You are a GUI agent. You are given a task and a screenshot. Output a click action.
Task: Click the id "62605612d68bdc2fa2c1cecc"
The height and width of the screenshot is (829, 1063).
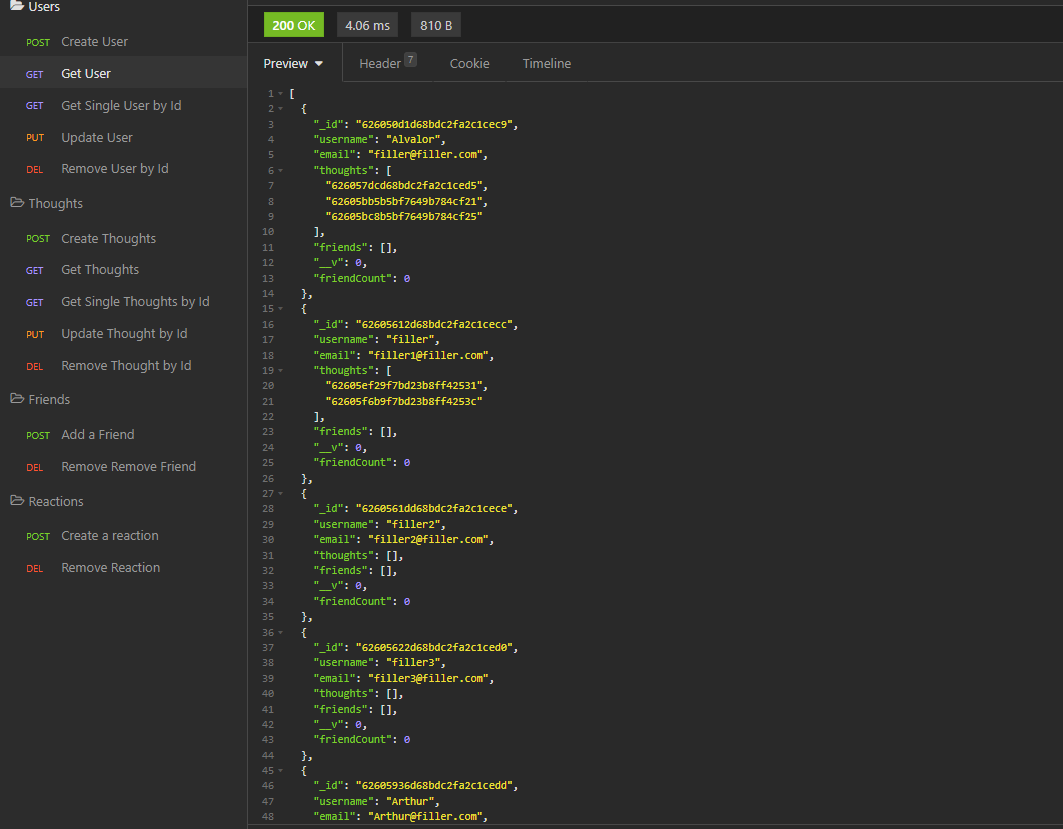(x=434, y=324)
